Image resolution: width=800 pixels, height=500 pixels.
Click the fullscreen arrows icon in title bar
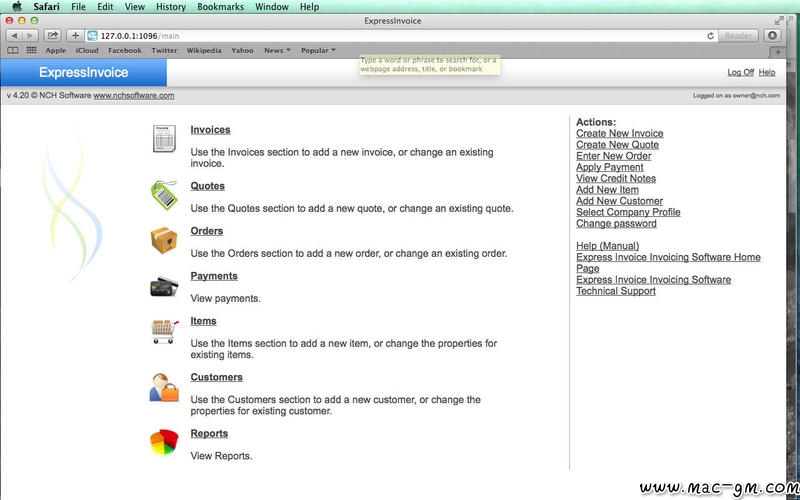[x=779, y=20]
